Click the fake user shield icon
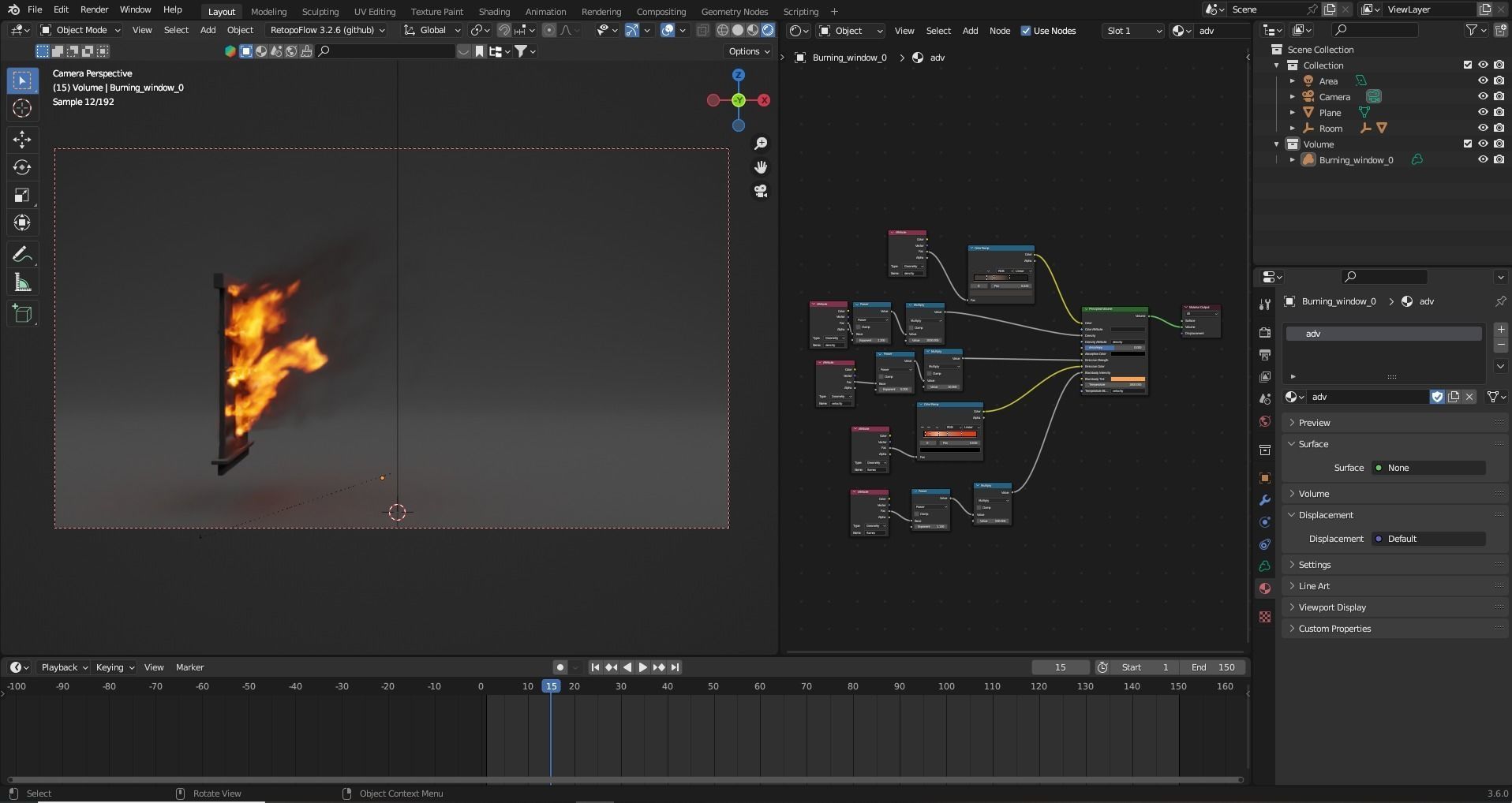Viewport: 1512px width, 803px height. click(1437, 397)
